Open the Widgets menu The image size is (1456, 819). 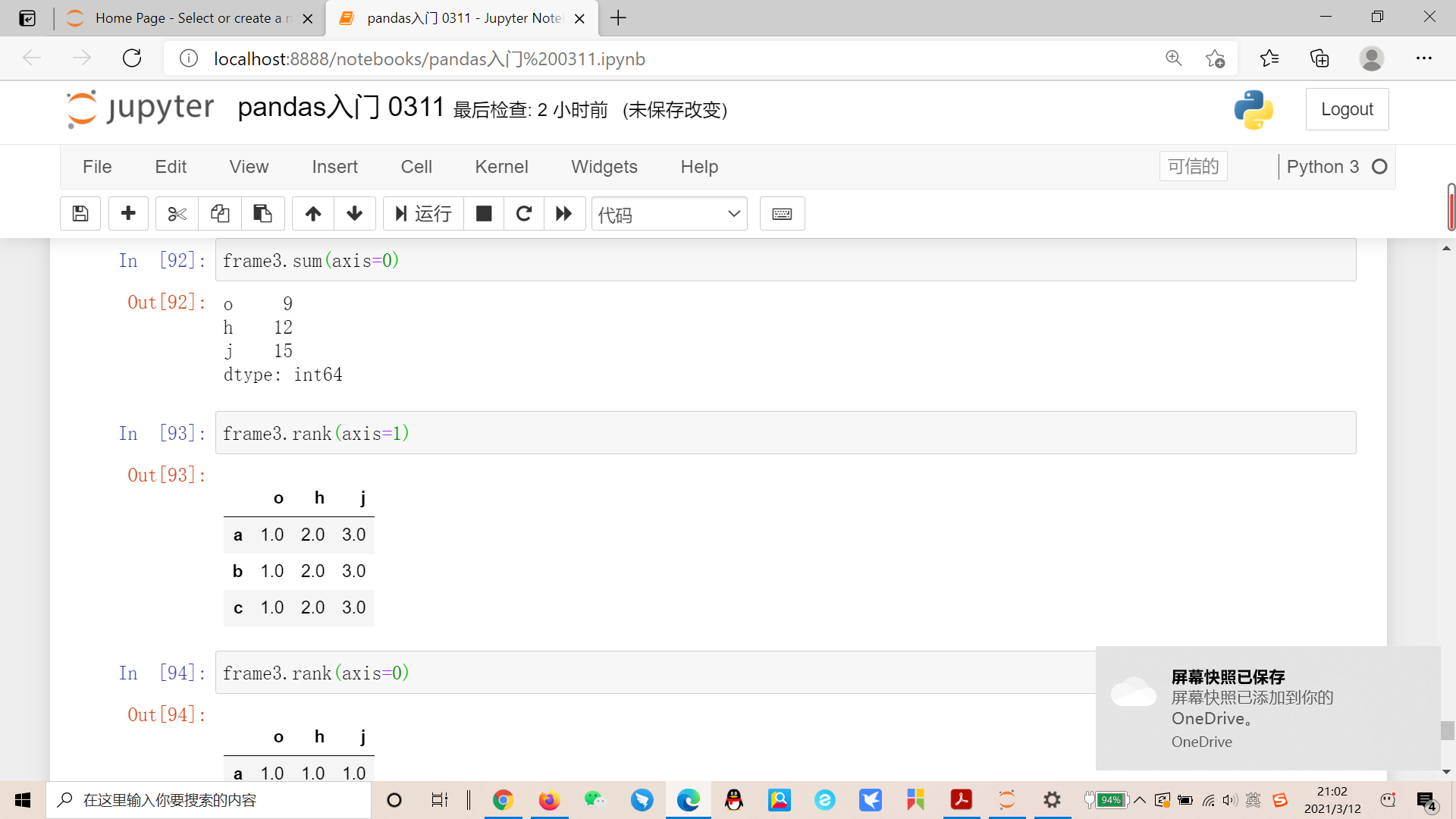click(x=604, y=167)
